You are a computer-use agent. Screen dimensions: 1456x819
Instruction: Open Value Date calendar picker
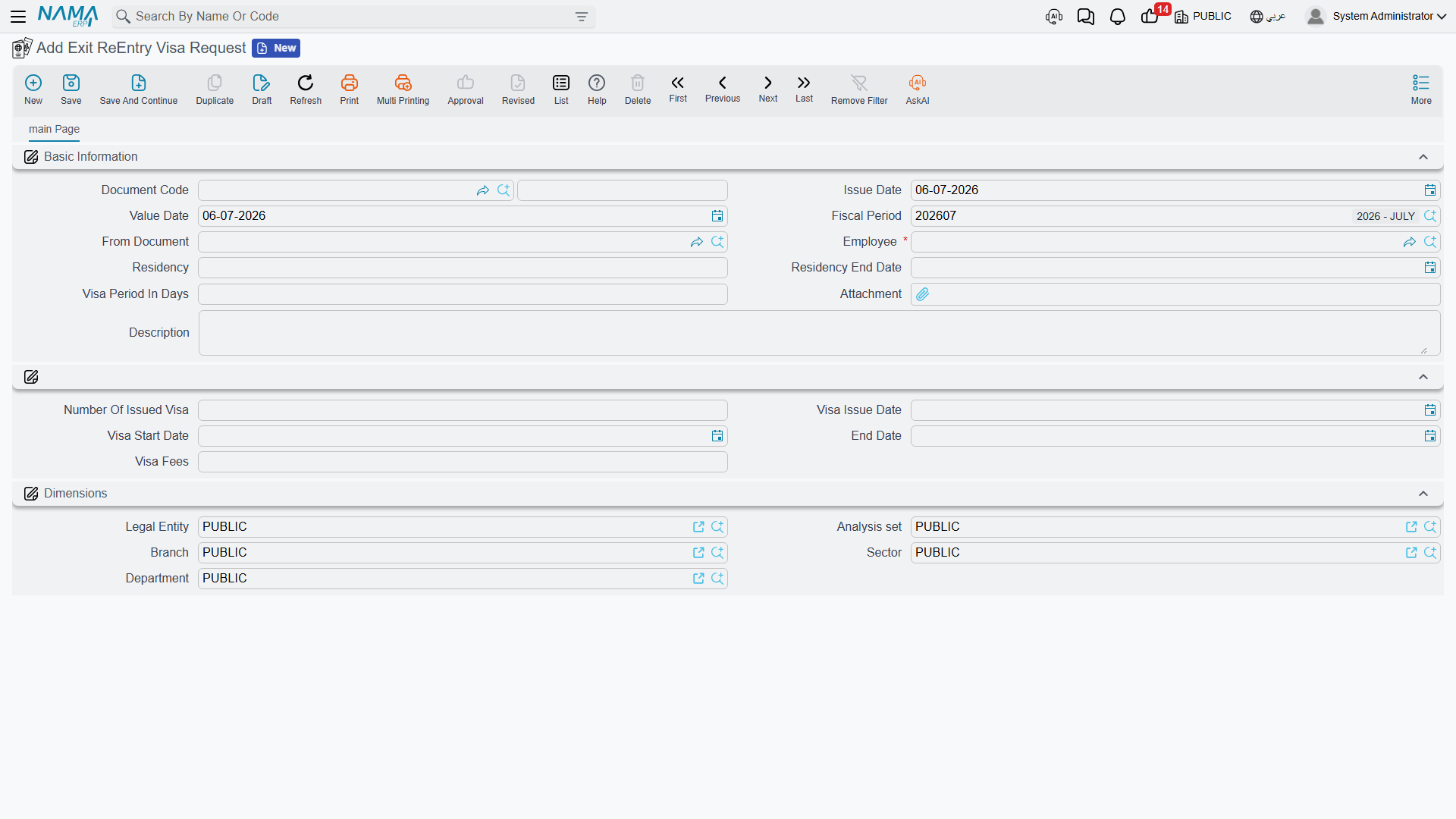tap(717, 216)
